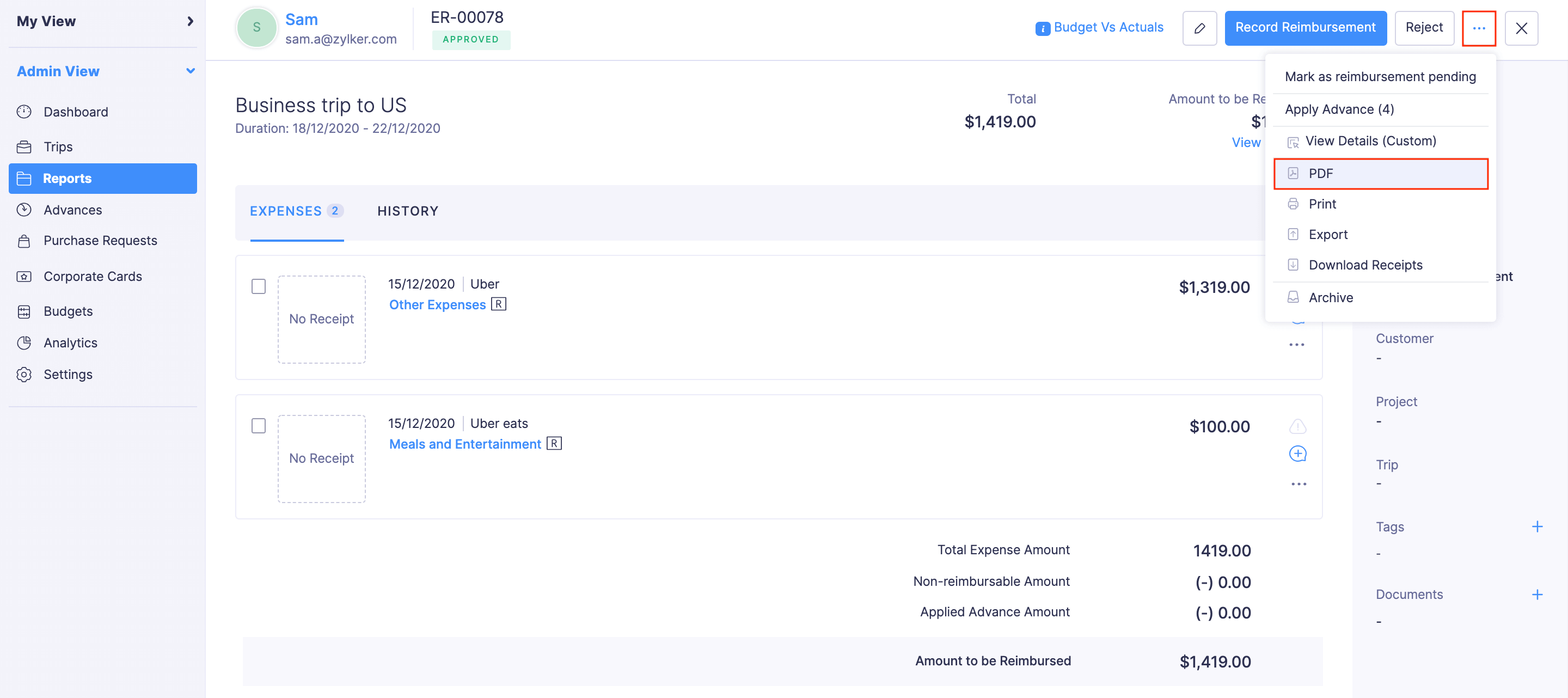
Task: Click the Download Receipts icon in menu
Action: [1293, 265]
